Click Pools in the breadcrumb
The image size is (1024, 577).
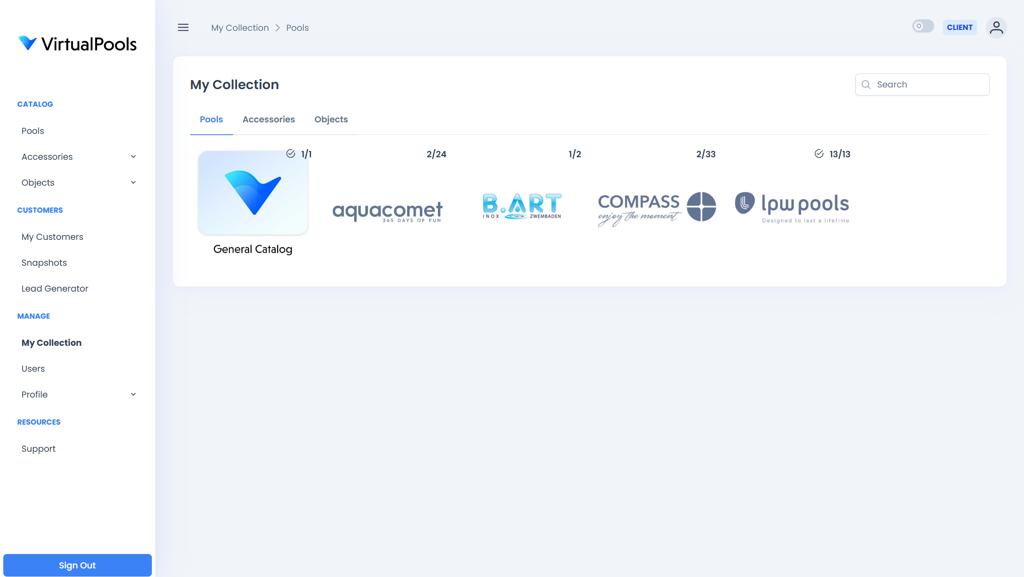point(297,28)
